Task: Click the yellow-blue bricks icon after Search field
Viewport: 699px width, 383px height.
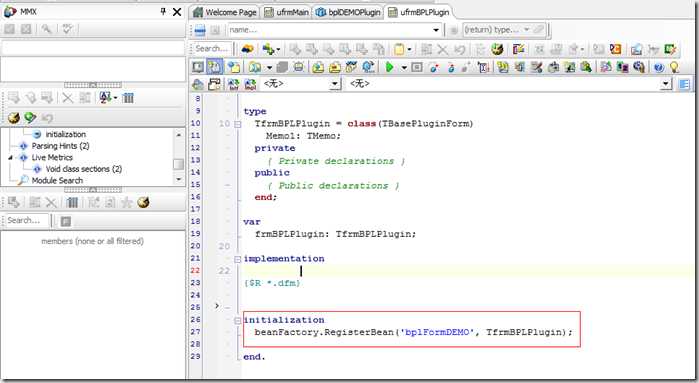Action: pos(247,49)
